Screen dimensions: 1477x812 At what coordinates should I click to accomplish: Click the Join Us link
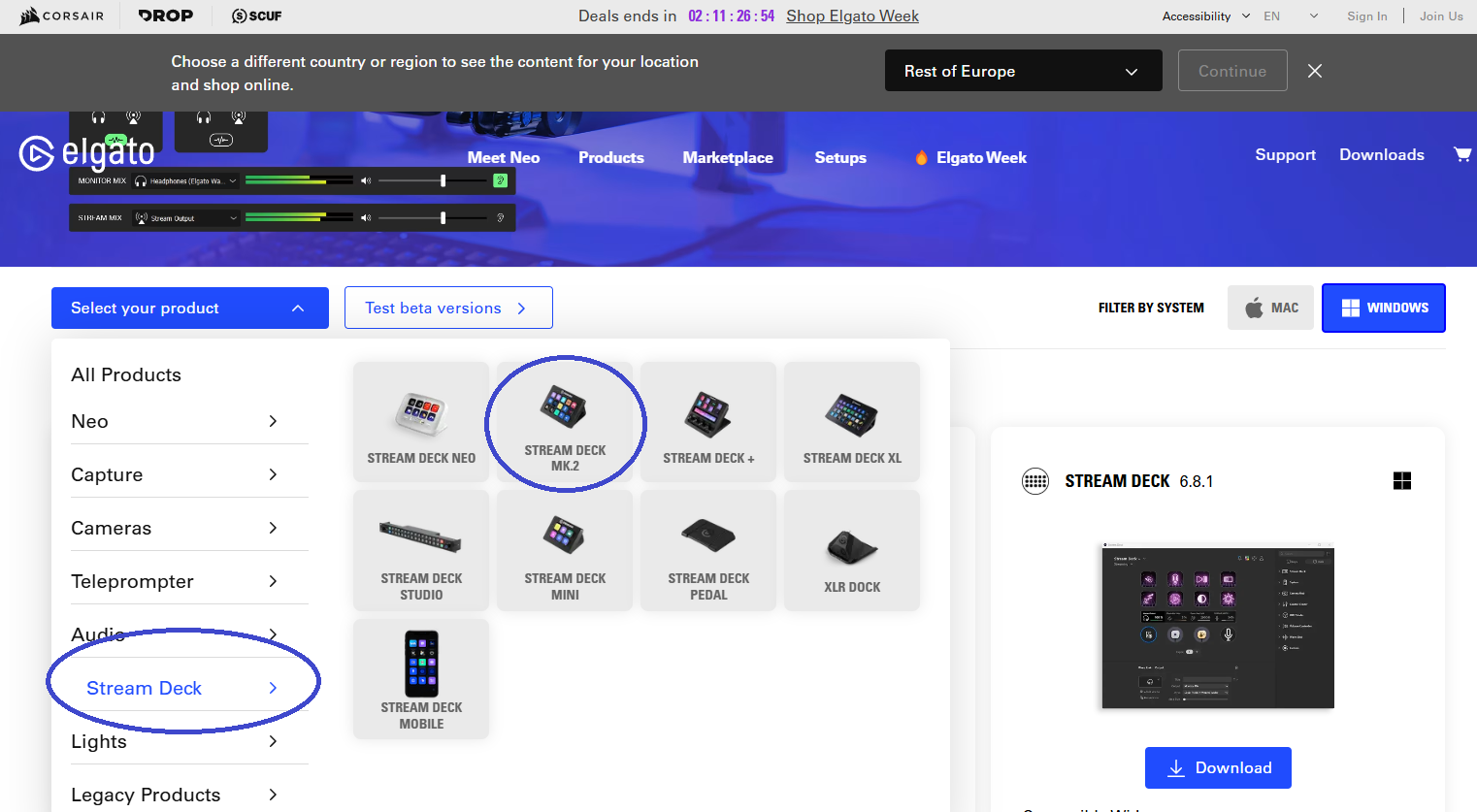click(1441, 16)
